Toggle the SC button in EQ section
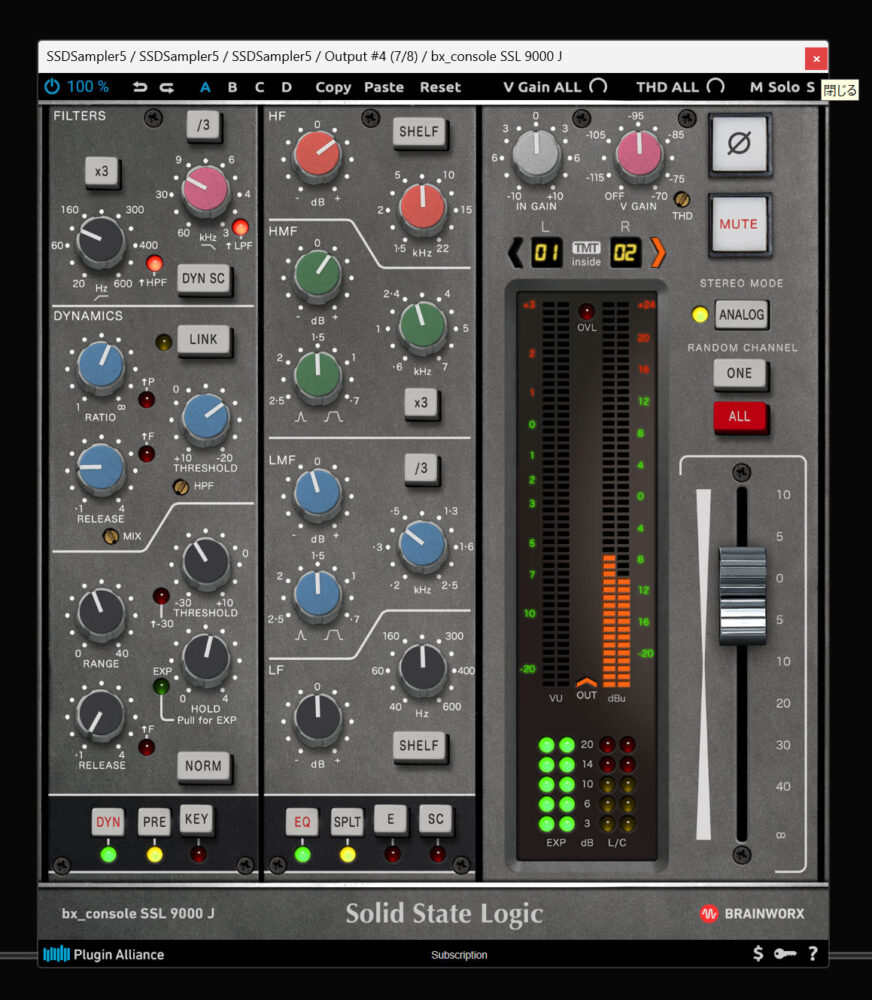 (x=436, y=819)
